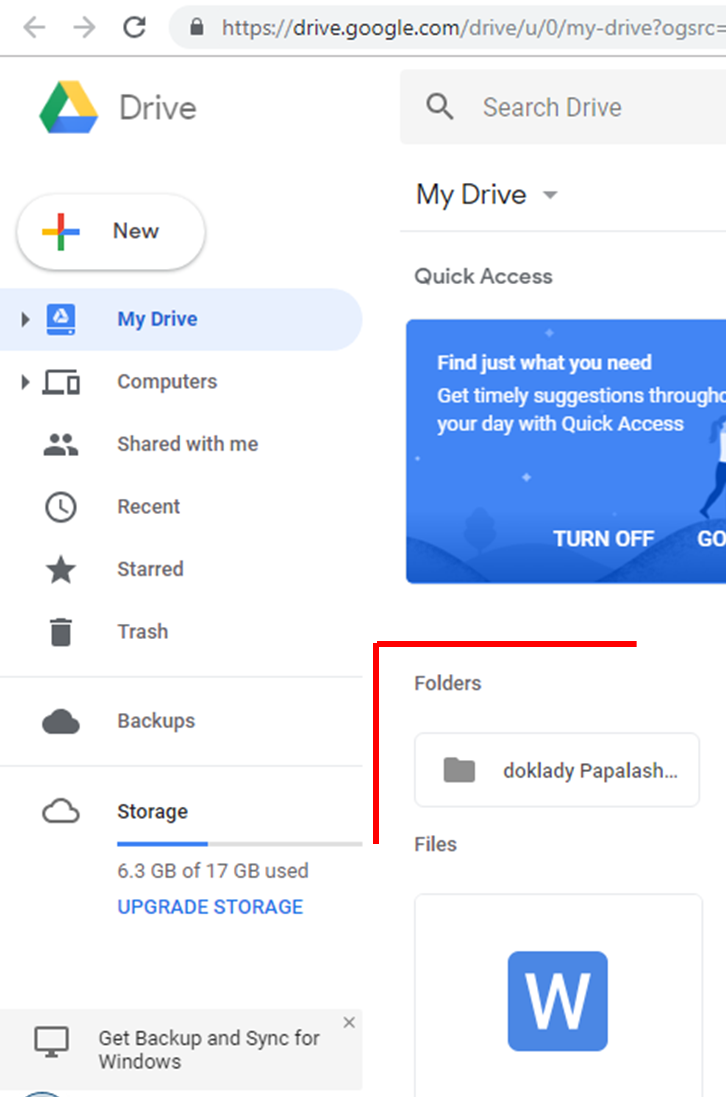Select the Word document thumbnail
Viewport: 726px width, 1097px height.
(557, 1000)
